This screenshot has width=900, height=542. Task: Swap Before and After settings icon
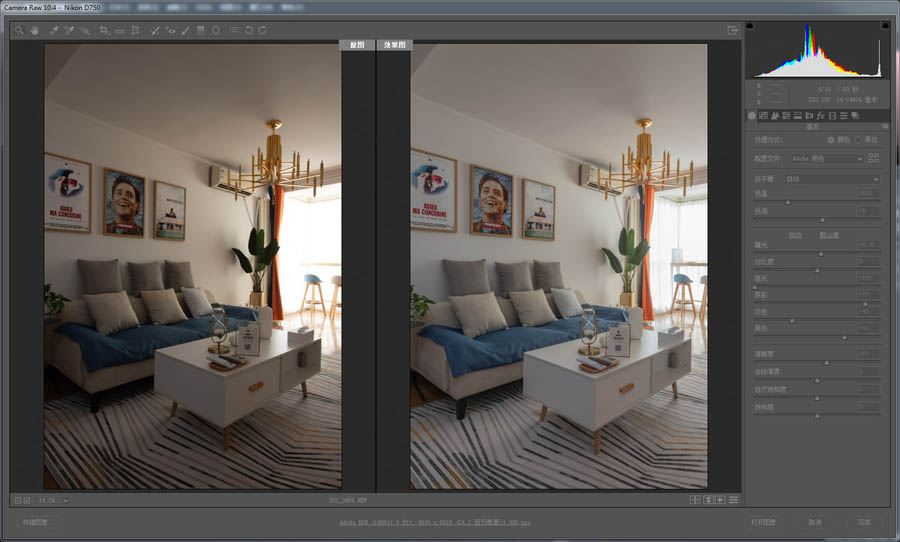[x=708, y=500]
